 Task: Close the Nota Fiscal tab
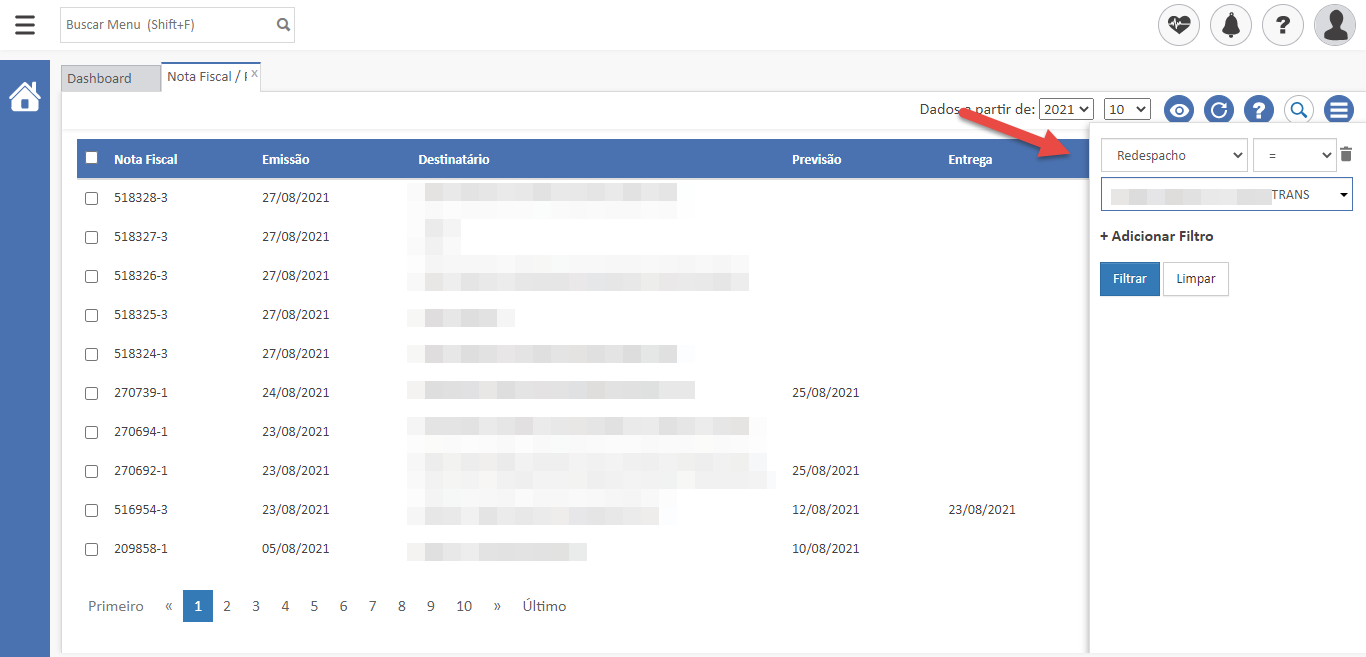(255, 74)
